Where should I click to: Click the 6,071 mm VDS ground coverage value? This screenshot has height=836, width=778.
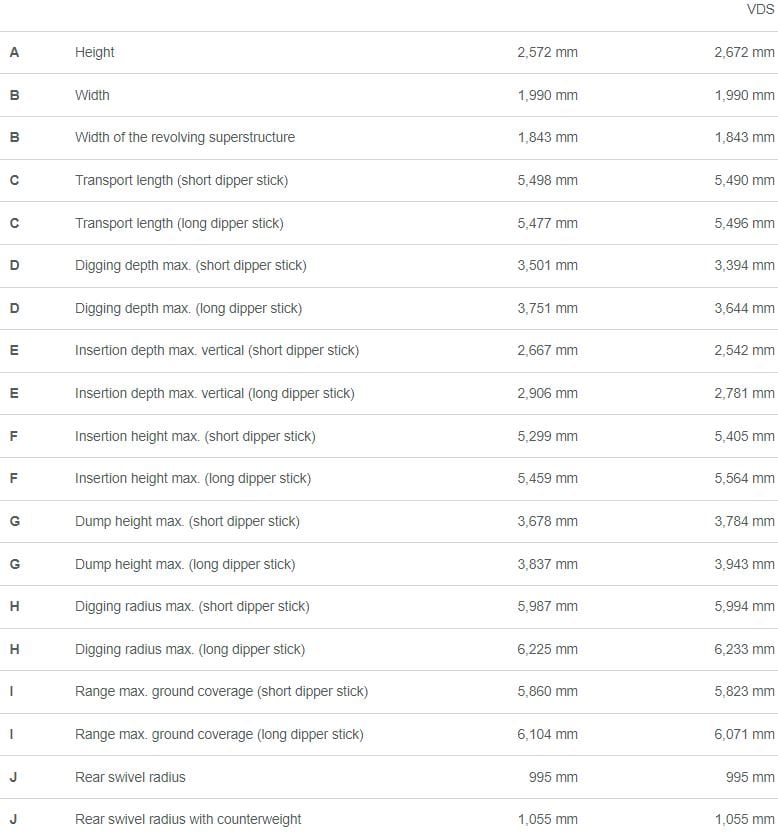pos(744,734)
